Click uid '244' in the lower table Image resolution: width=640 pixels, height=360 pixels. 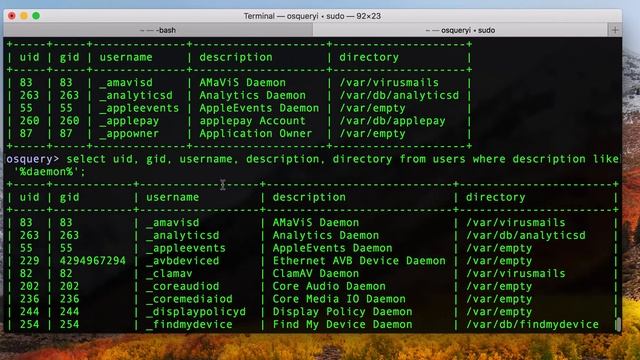(29, 312)
